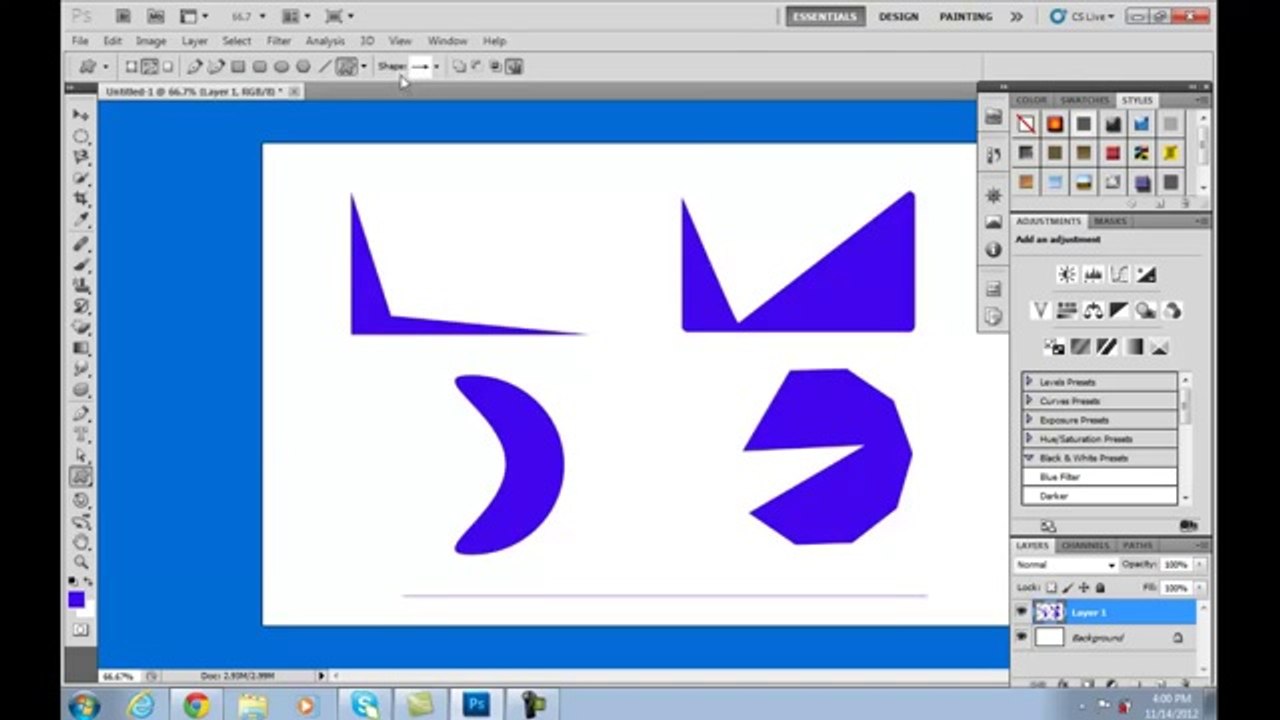
Task: Open the Filter menu
Action: pyautogui.click(x=279, y=41)
